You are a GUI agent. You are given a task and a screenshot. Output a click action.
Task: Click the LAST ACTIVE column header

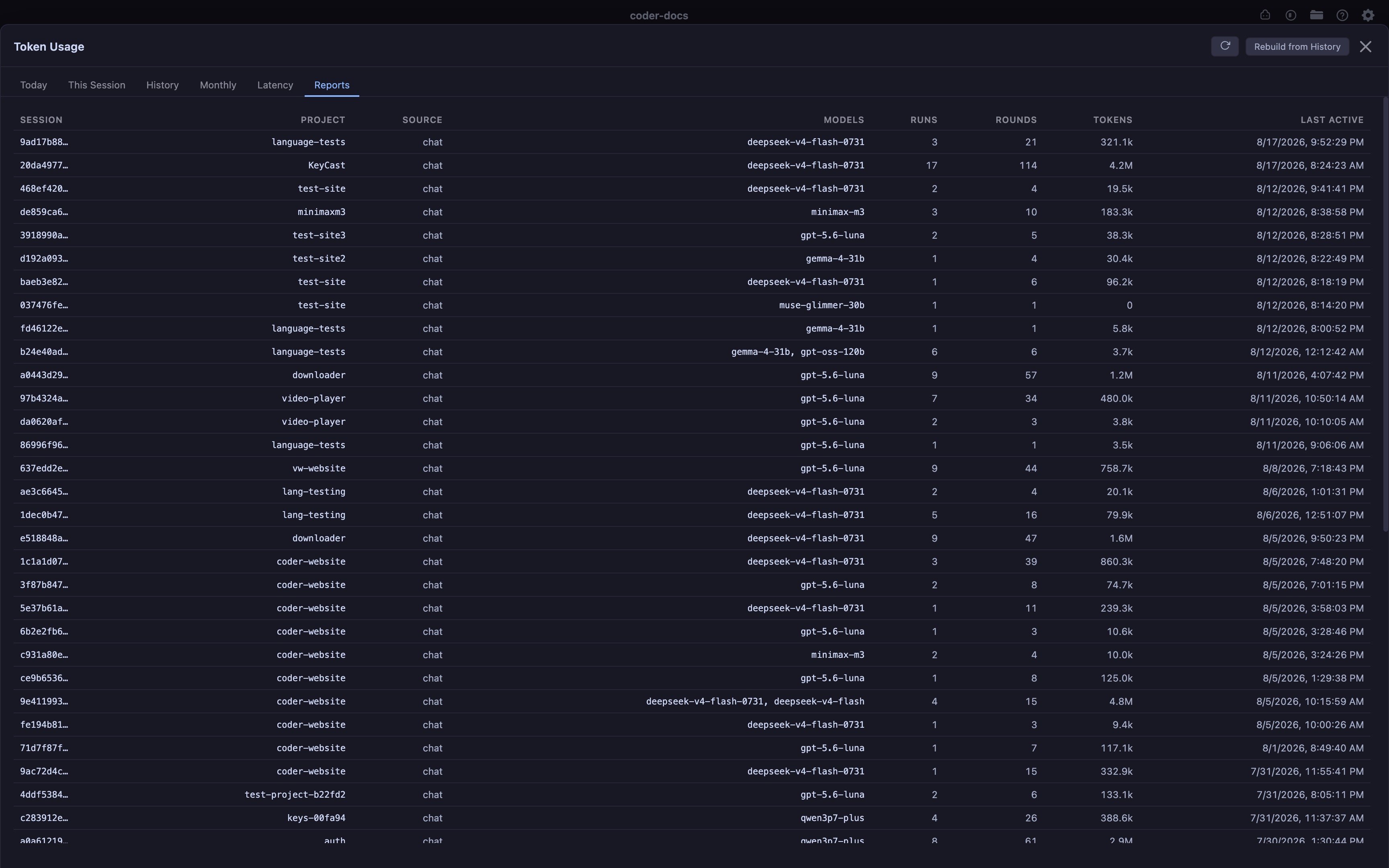(x=1332, y=120)
